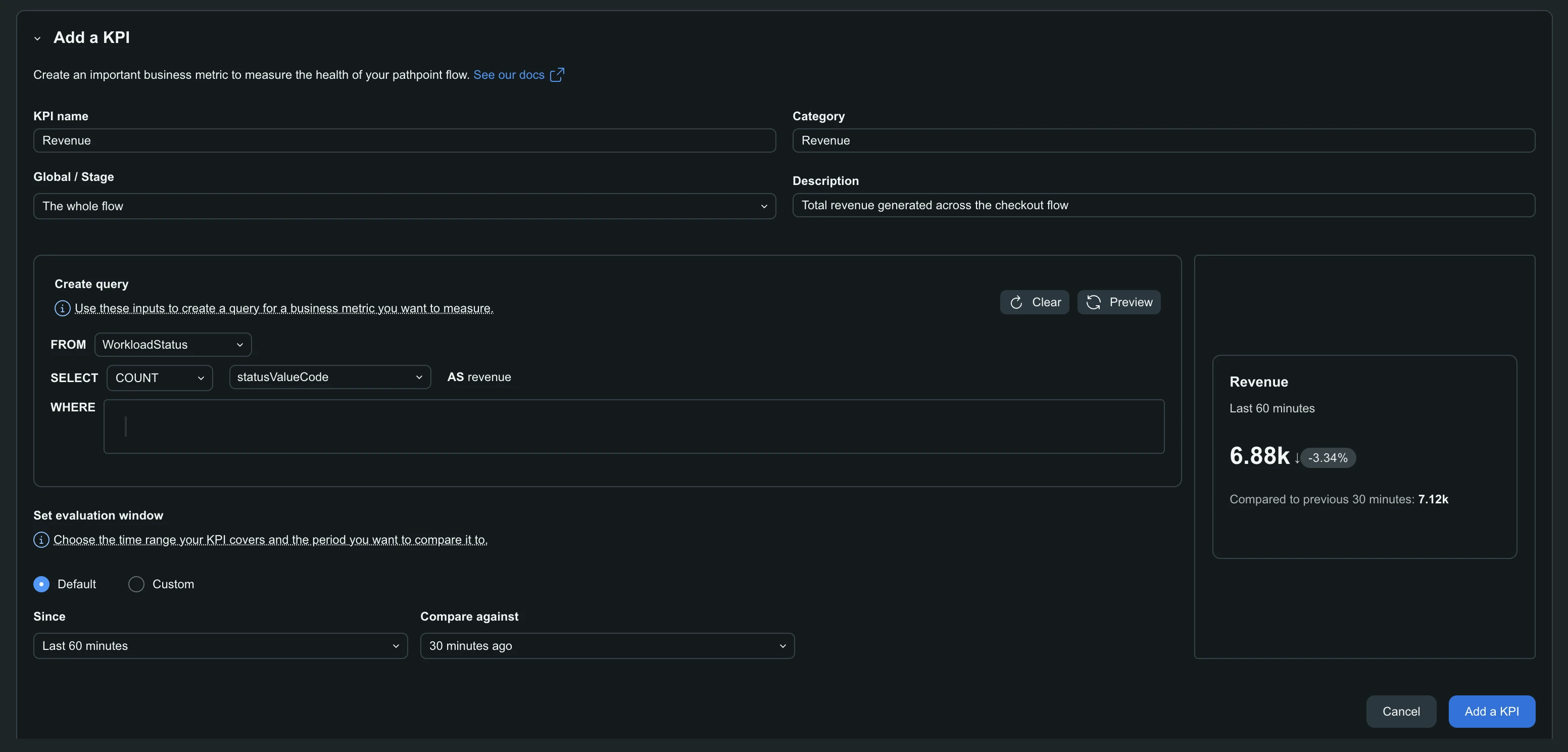1568x752 pixels.
Task: Click inside the WHERE clause text area
Action: point(633,426)
